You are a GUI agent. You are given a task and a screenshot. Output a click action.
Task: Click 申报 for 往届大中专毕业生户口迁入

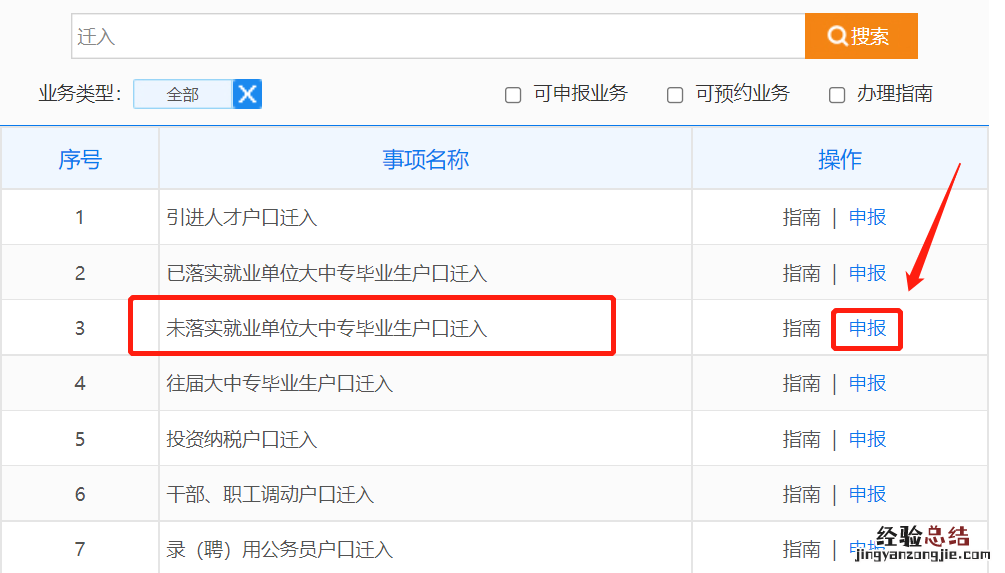click(867, 383)
